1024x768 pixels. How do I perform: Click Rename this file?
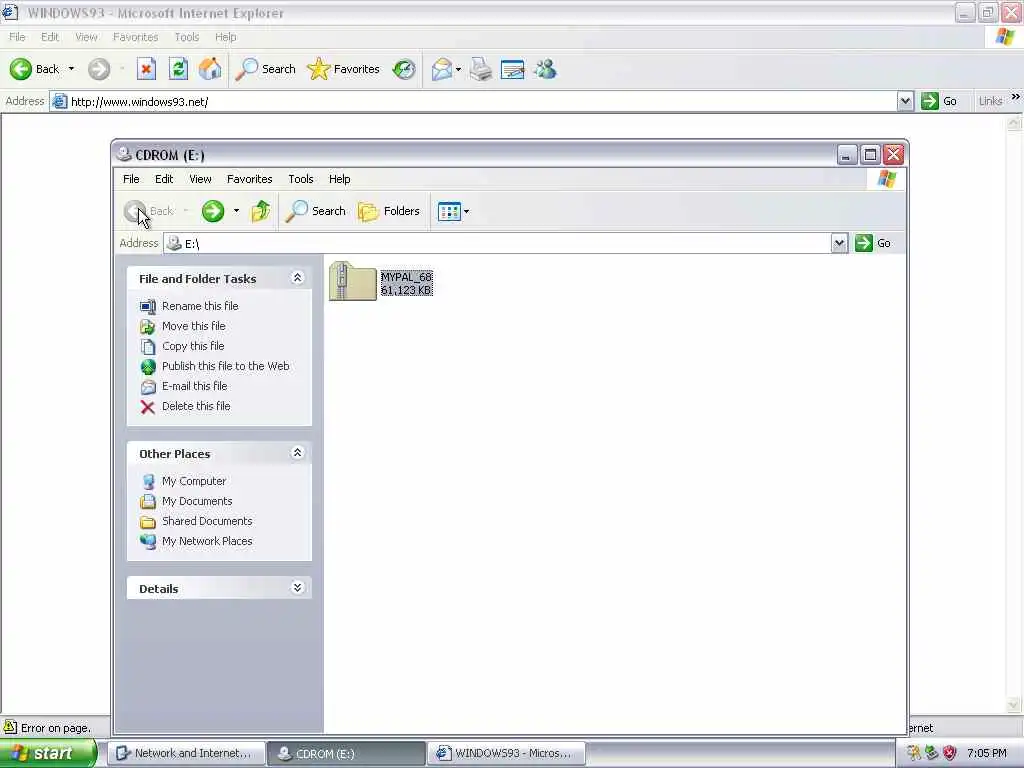point(200,306)
